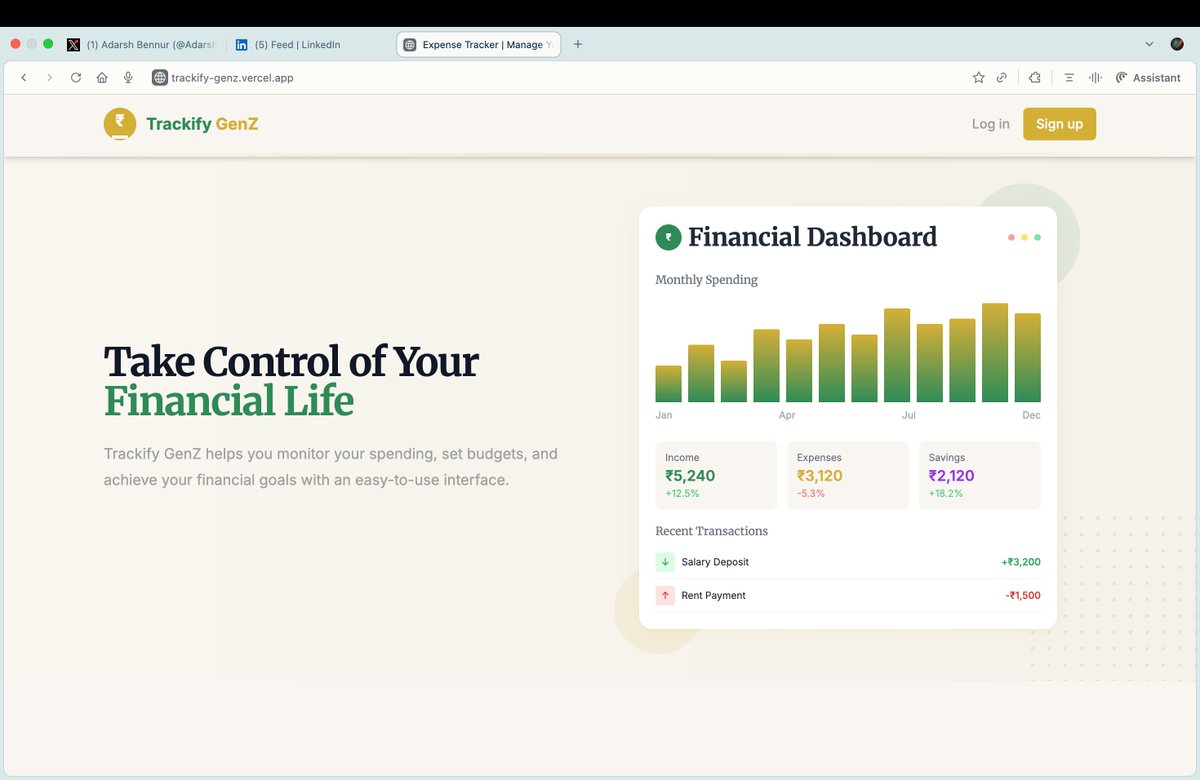Bookmark this page with the star icon
The width and height of the screenshot is (1200, 780).
tap(978, 78)
